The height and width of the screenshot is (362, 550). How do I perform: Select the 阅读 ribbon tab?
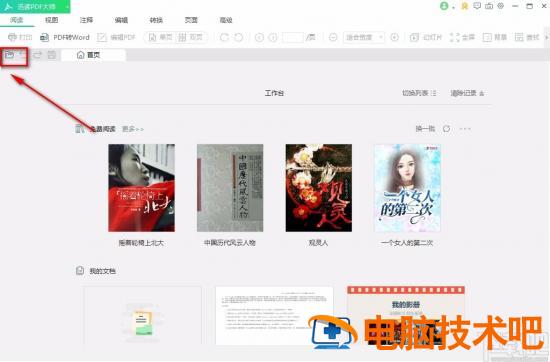point(17,20)
